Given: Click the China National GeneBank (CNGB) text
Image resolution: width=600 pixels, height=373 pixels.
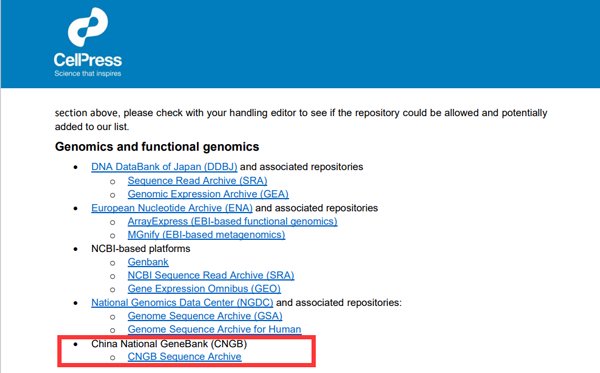Looking at the screenshot, I should coord(169,344).
